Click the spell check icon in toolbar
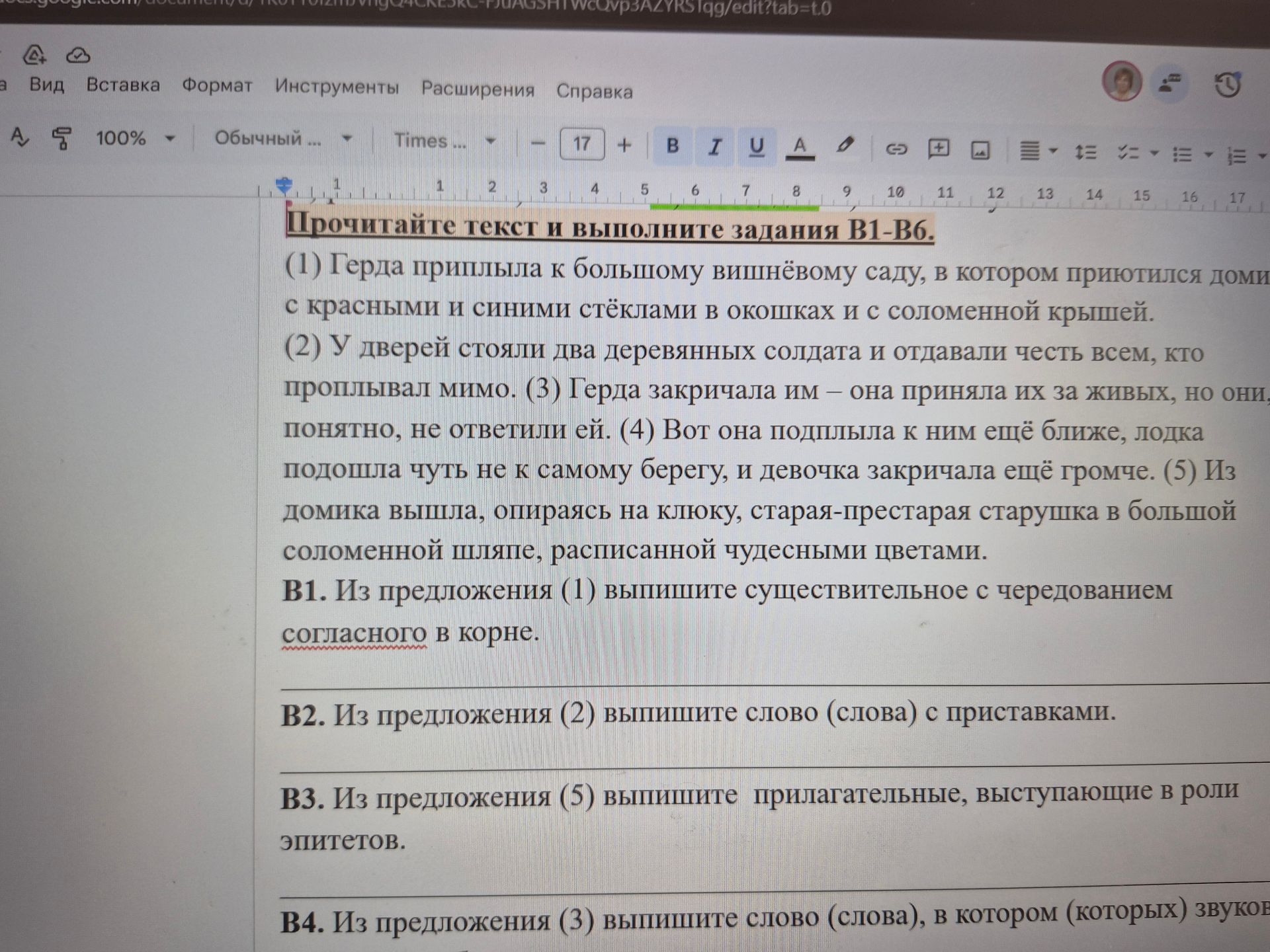This screenshot has height=952, width=1270. click(x=20, y=137)
